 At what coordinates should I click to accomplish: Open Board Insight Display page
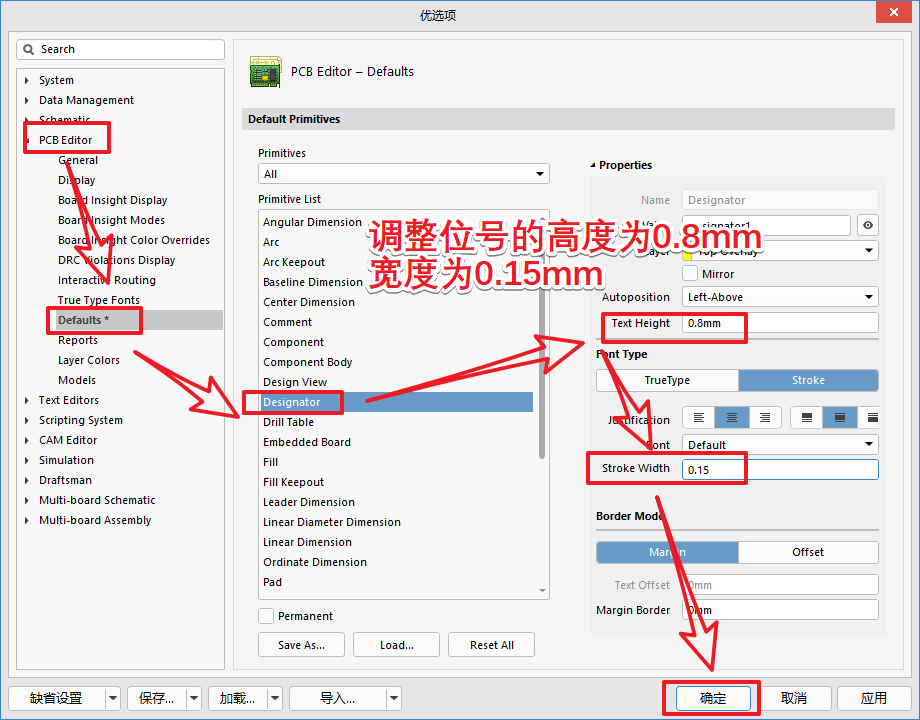(x=113, y=200)
